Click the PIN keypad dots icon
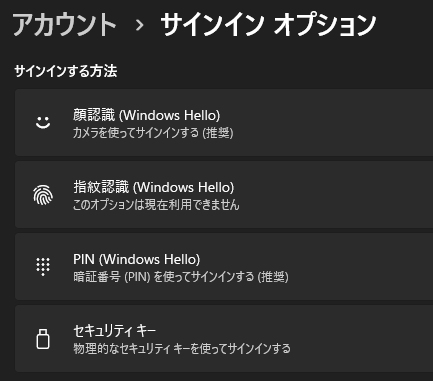This screenshot has height=381, width=433. click(x=43, y=267)
